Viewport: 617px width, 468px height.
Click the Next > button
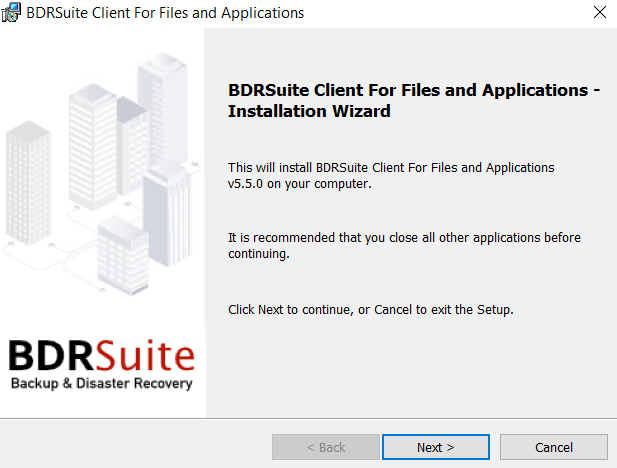click(x=436, y=447)
